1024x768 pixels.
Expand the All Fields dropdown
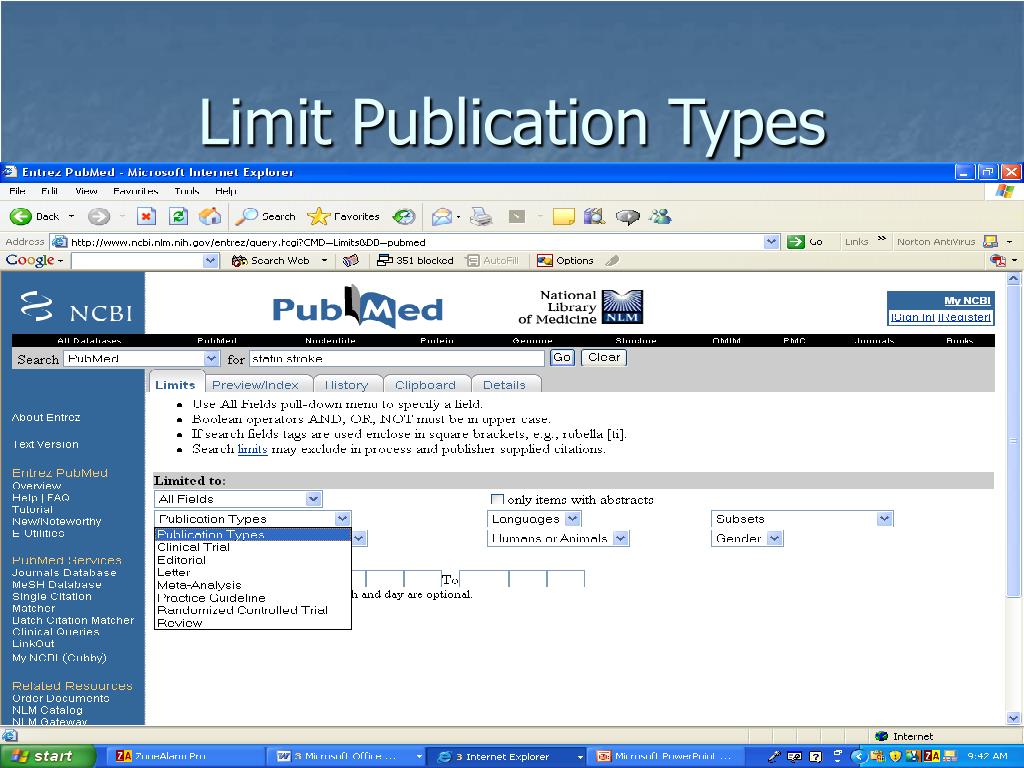coord(313,499)
